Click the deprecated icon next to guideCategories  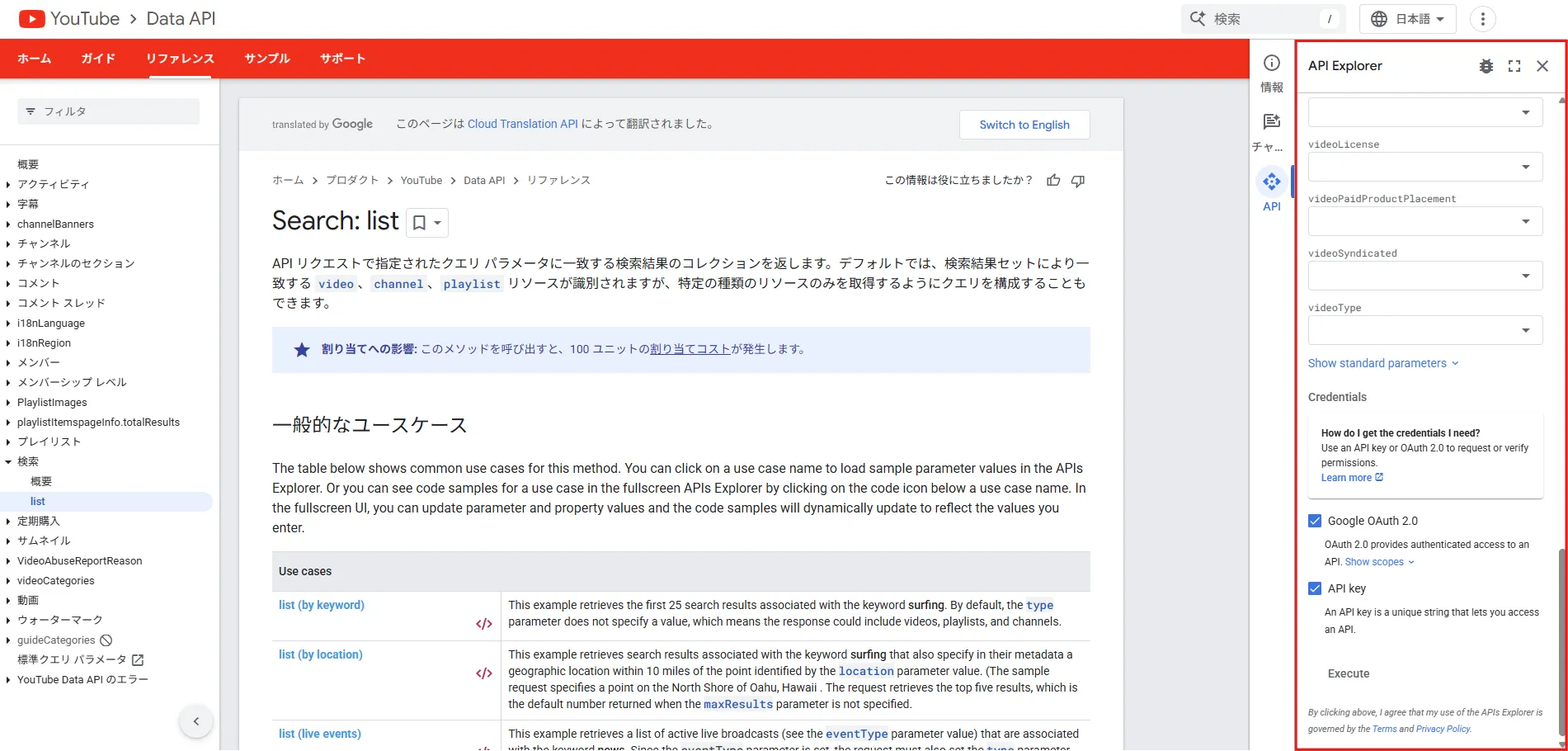pos(106,640)
